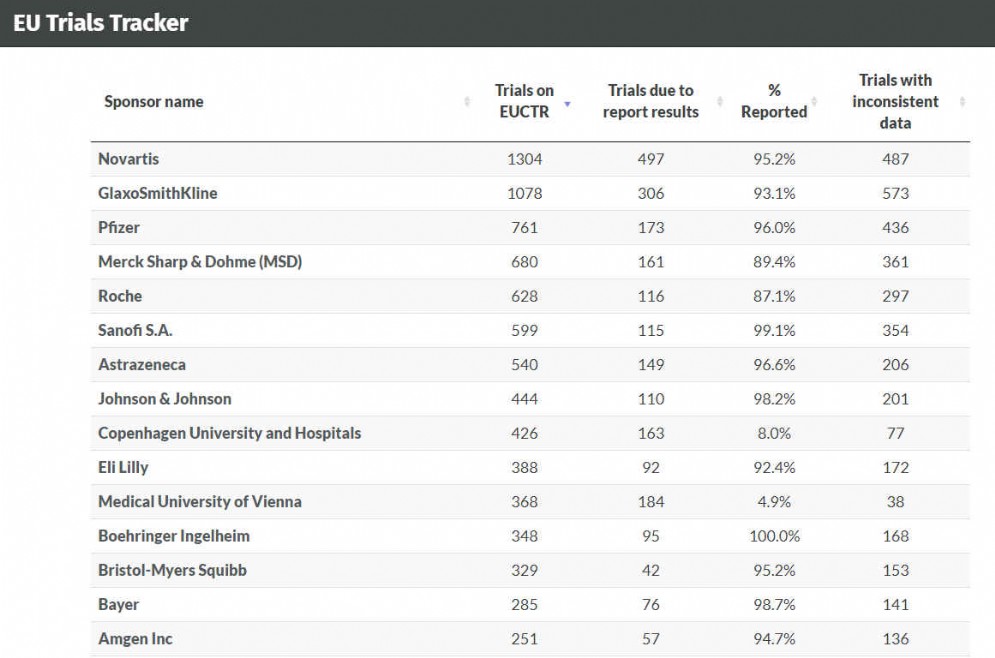Click Roche inconsistent data value 297
The width and height of the screenshot is (995, 658).
click(x=895, y=296)
